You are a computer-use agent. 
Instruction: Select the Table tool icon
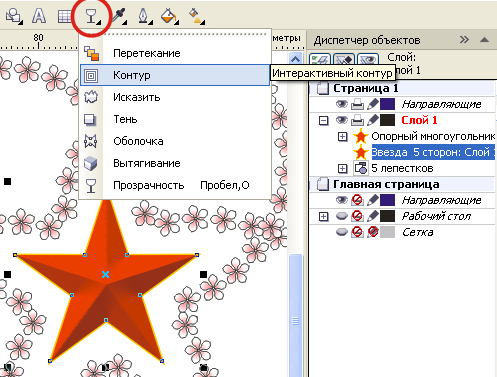64,16
